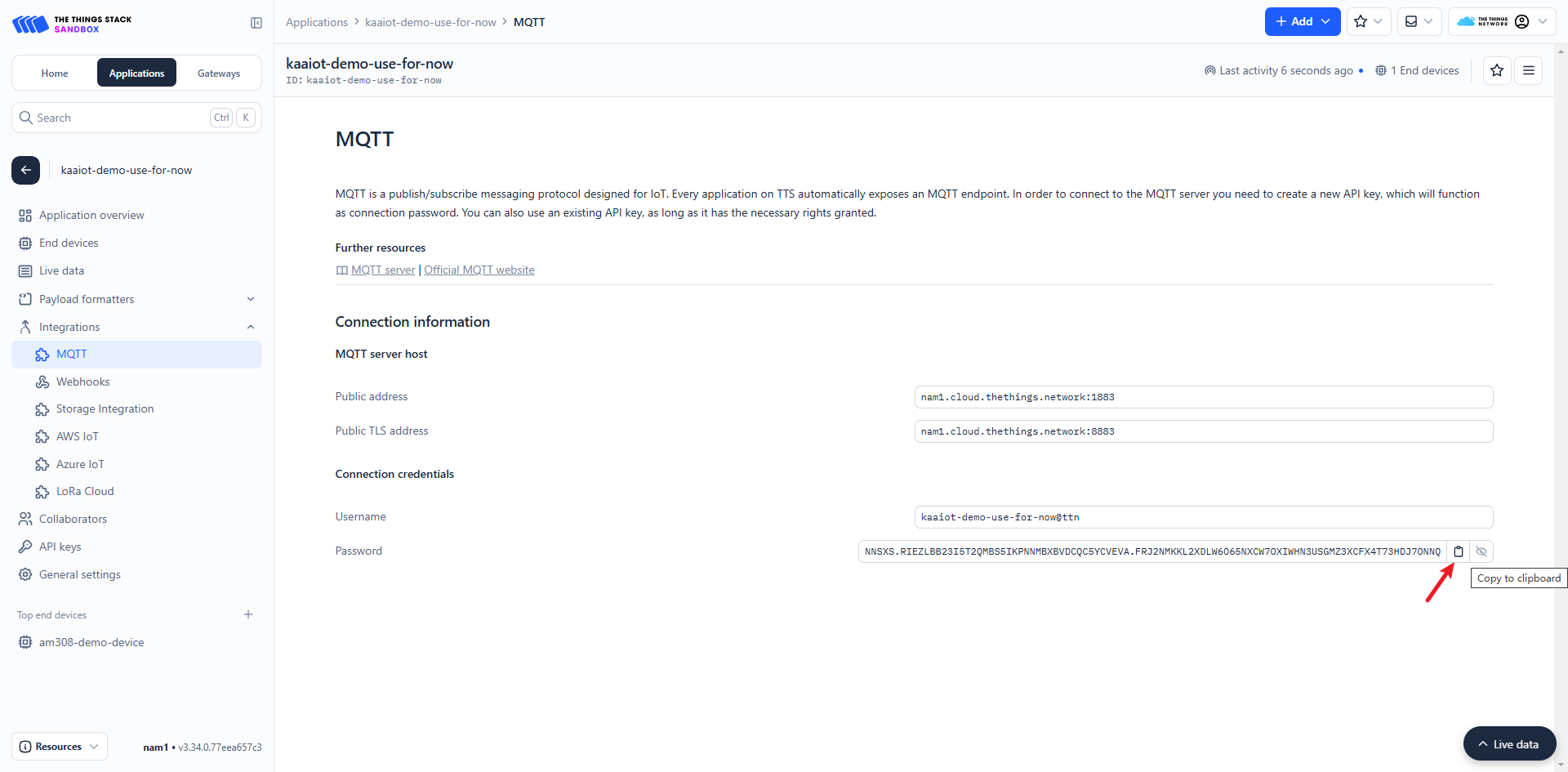Bookmark this application with the star button
The height and width of the screenshot is (772, 1568).
pos(1497,70)
